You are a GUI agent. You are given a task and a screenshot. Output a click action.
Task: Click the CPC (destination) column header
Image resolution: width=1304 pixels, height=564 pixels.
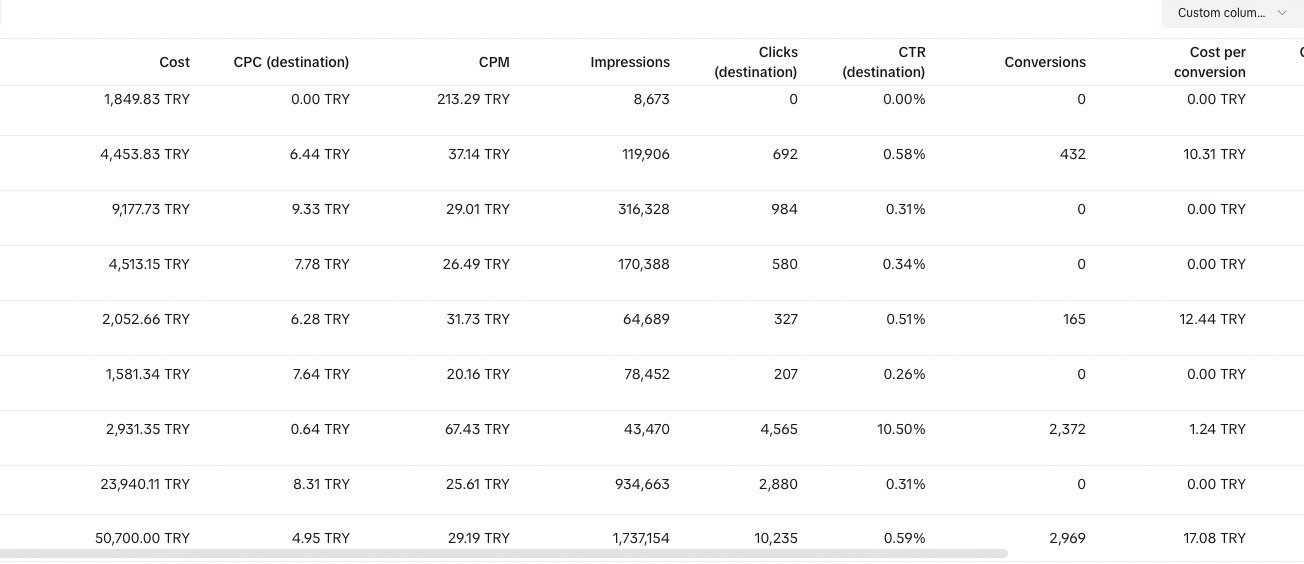pyautogui.click(x=291, y=62)
